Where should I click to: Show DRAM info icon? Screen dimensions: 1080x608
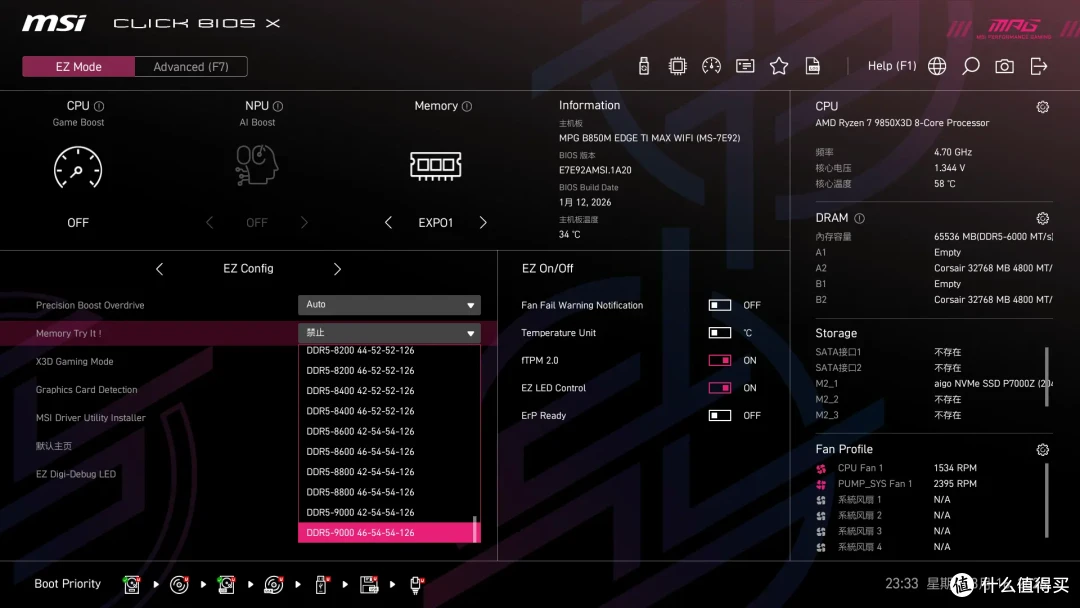click(x=860, y=218)
